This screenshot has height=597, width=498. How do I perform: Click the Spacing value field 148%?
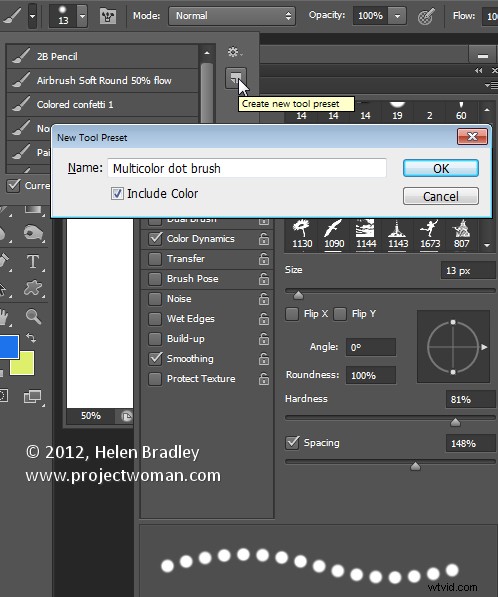471,444
